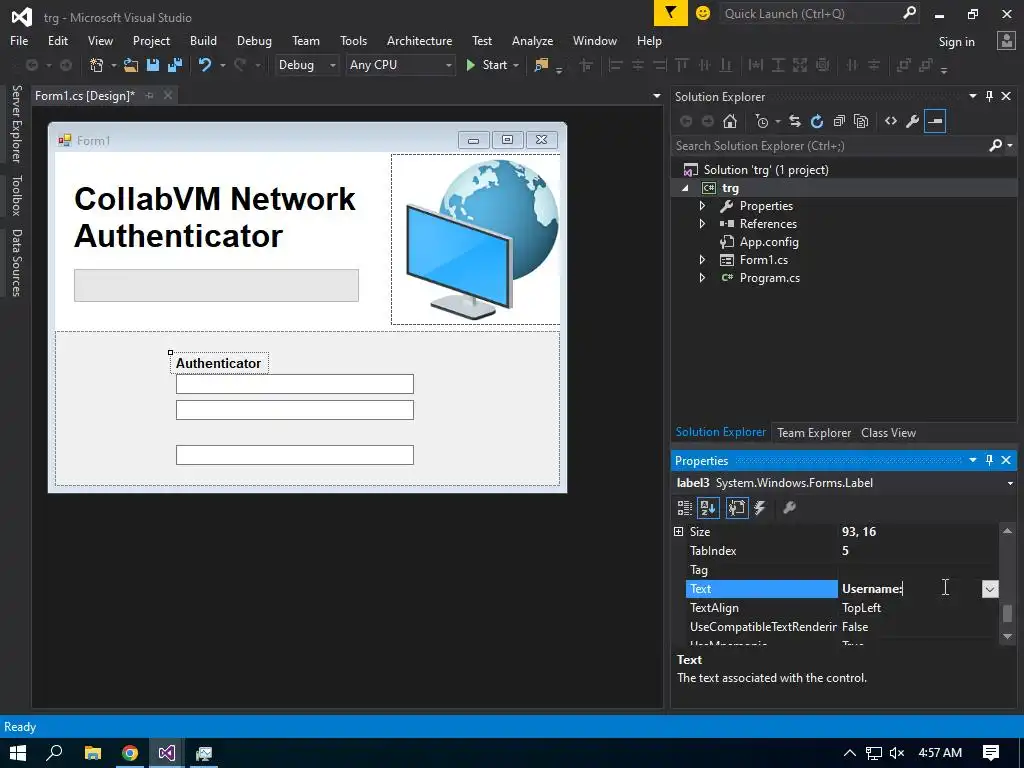
Task: Click the Search Solution Explorer field
Action: click(829, 146)
